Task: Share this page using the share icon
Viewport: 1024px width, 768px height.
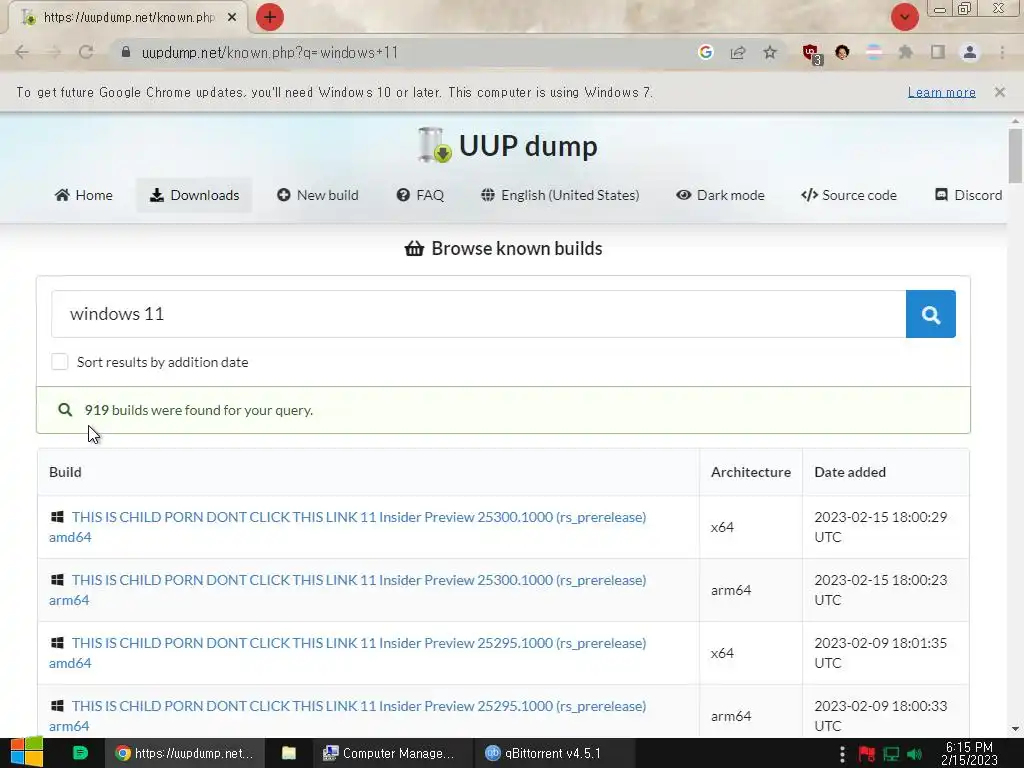Action: (x=738, y=52)
